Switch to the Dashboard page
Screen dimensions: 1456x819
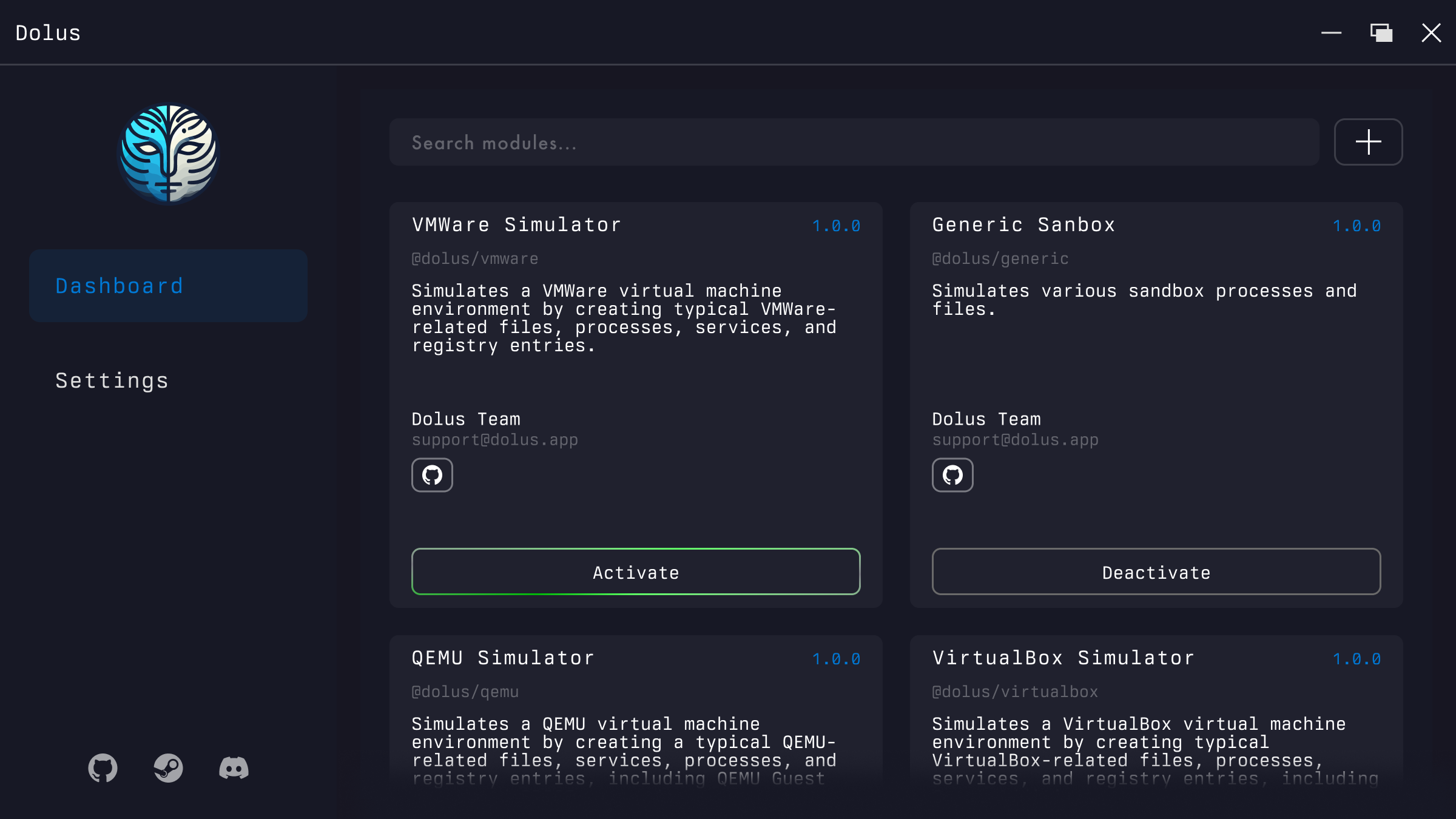[168, 286]
